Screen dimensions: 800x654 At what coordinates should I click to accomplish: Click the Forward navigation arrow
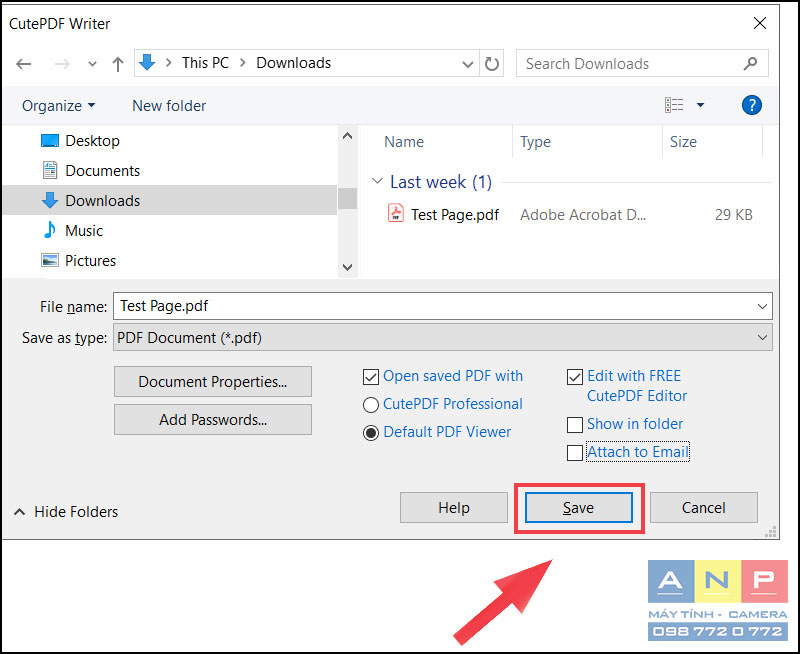[x=62, y=64]
